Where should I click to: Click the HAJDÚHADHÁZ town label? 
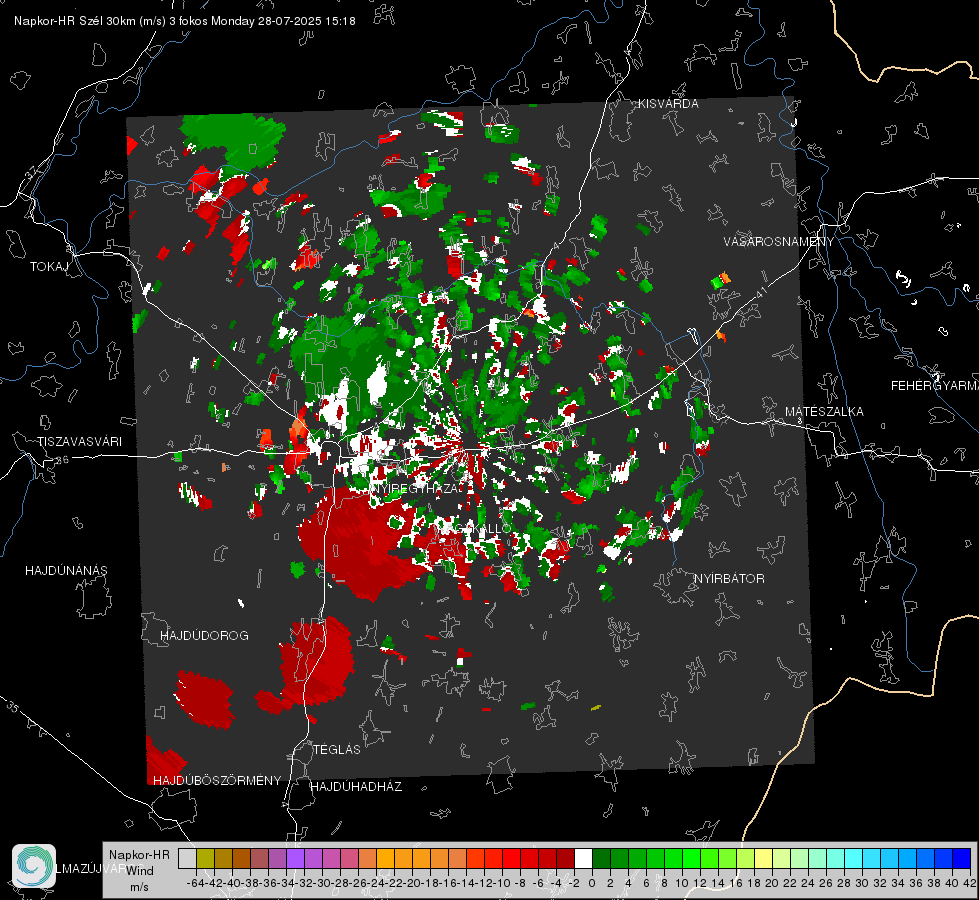click(x=356, y=787)
